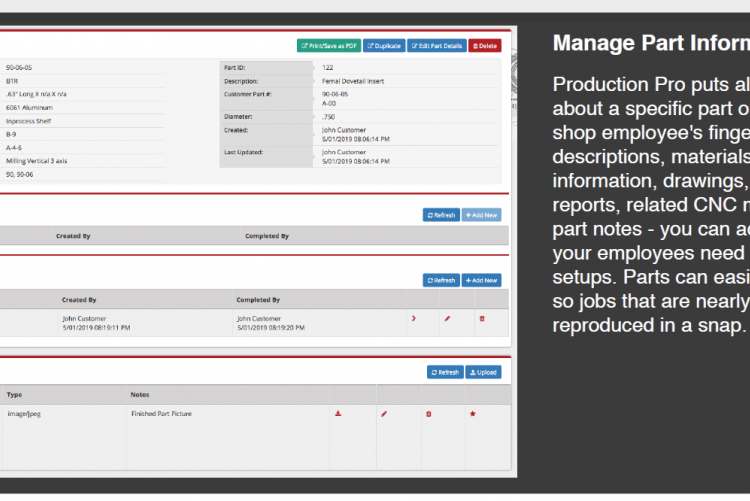This screenshot has height=501, width=750.
Task: Add New entry in empty list section
Action: pos(481,215)
